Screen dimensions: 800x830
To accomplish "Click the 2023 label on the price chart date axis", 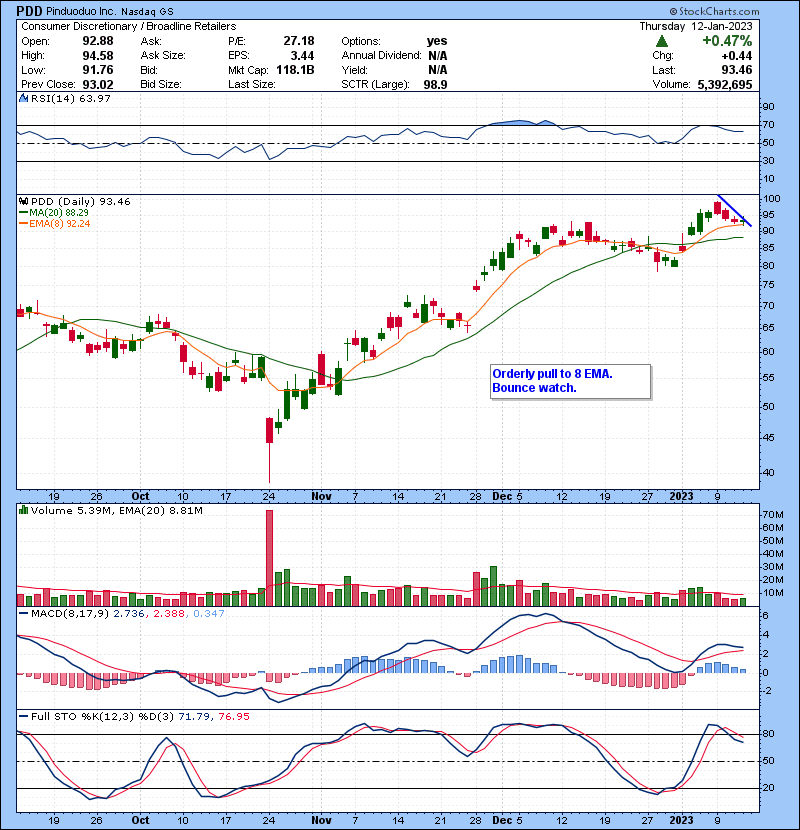I will click(x=681, y=497).
